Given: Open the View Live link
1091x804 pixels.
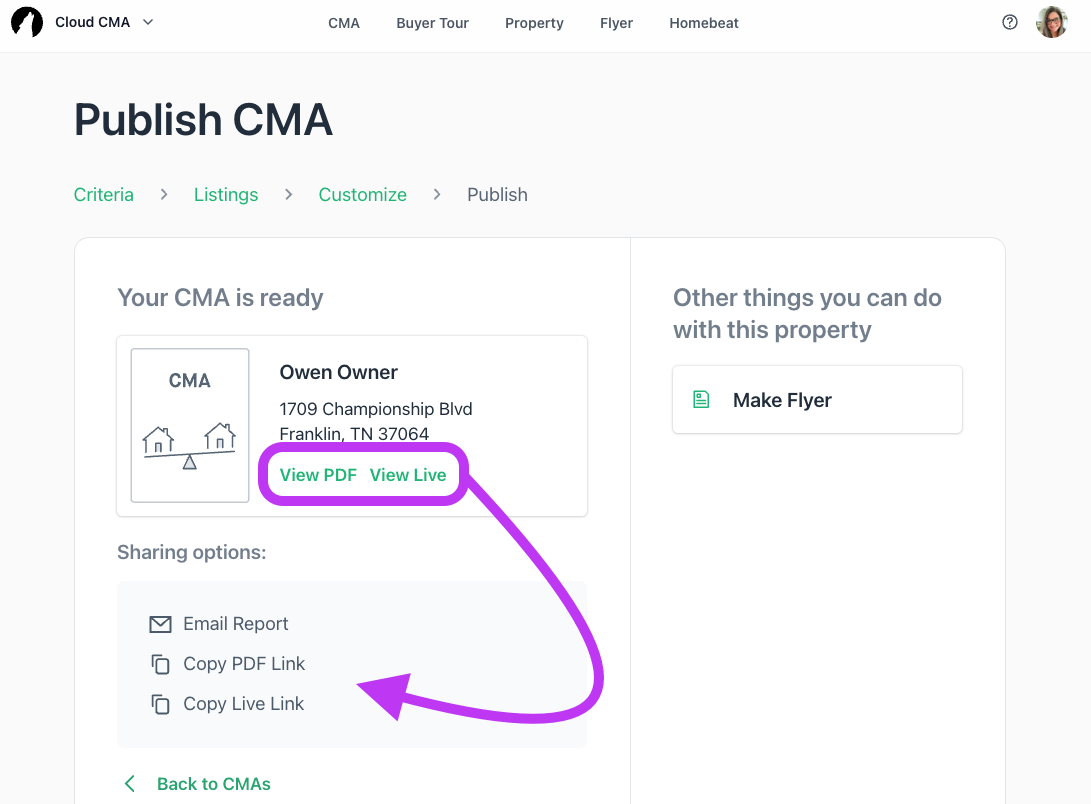Looking at the screenshot, I should (x=409, y=475).
